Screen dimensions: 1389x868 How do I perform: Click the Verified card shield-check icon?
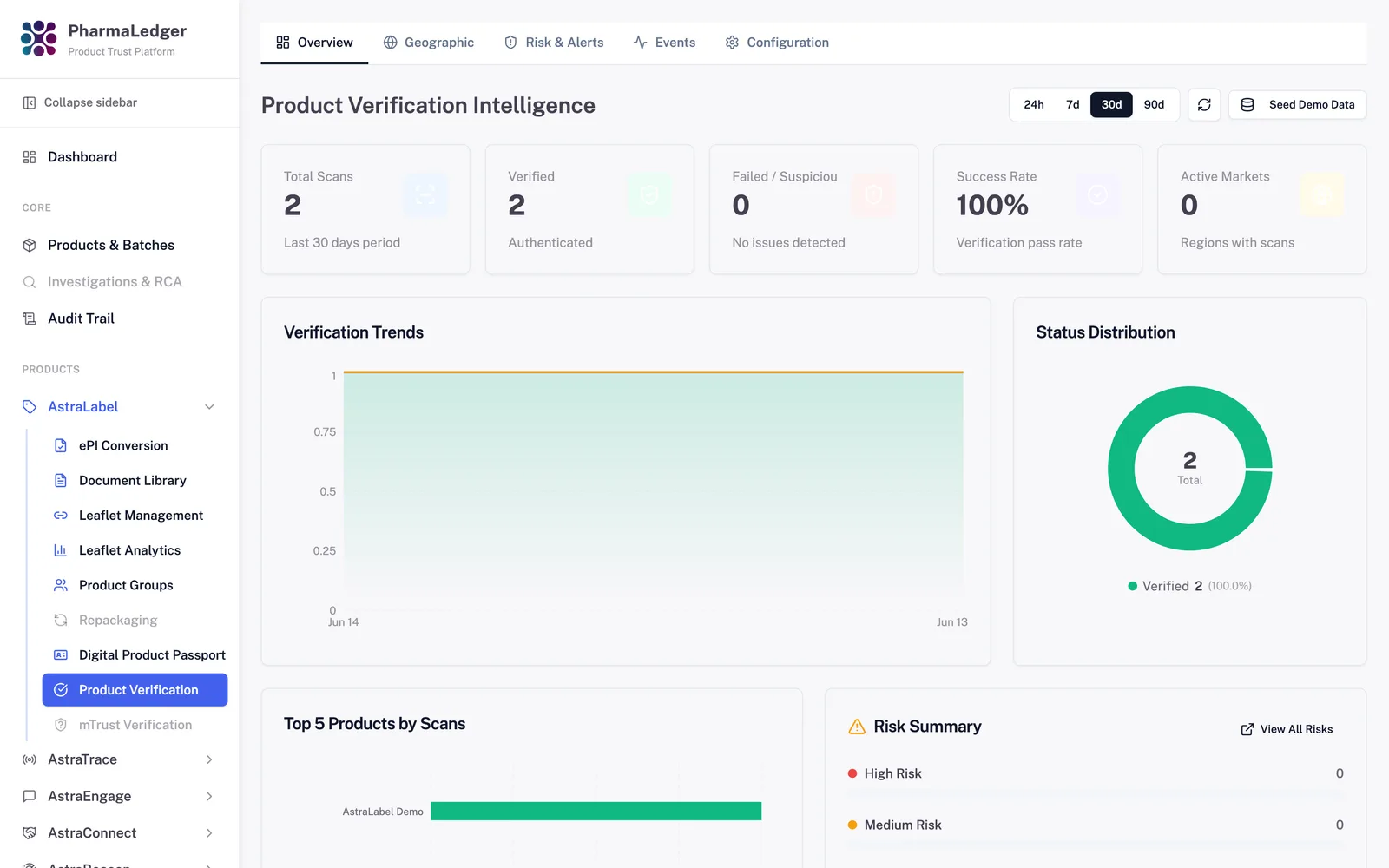tap(649, 195)
